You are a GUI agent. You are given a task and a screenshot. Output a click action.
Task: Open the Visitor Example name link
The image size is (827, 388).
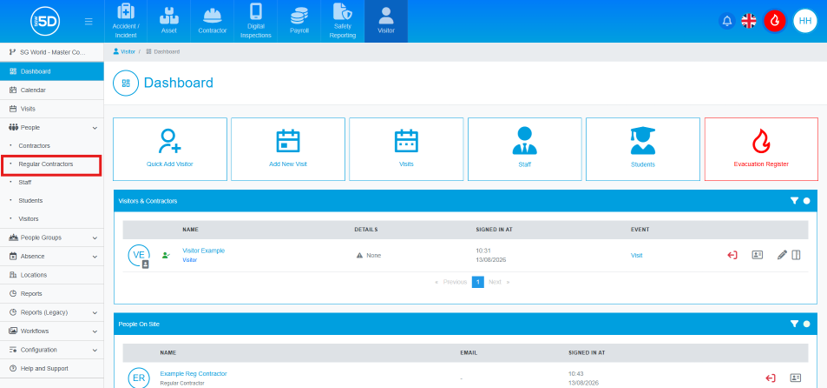click(x=204, y=250)
